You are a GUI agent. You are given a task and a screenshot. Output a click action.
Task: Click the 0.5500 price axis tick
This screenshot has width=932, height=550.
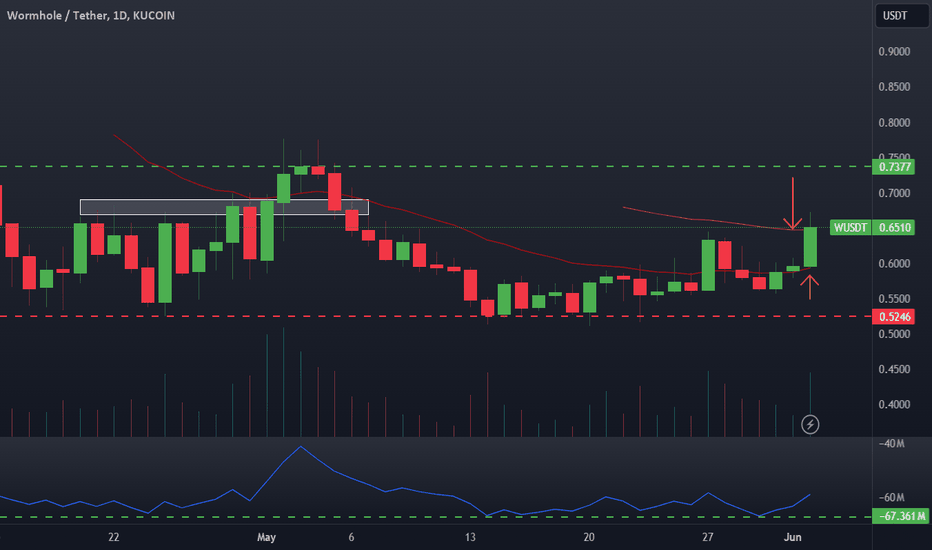pos(894,298)
